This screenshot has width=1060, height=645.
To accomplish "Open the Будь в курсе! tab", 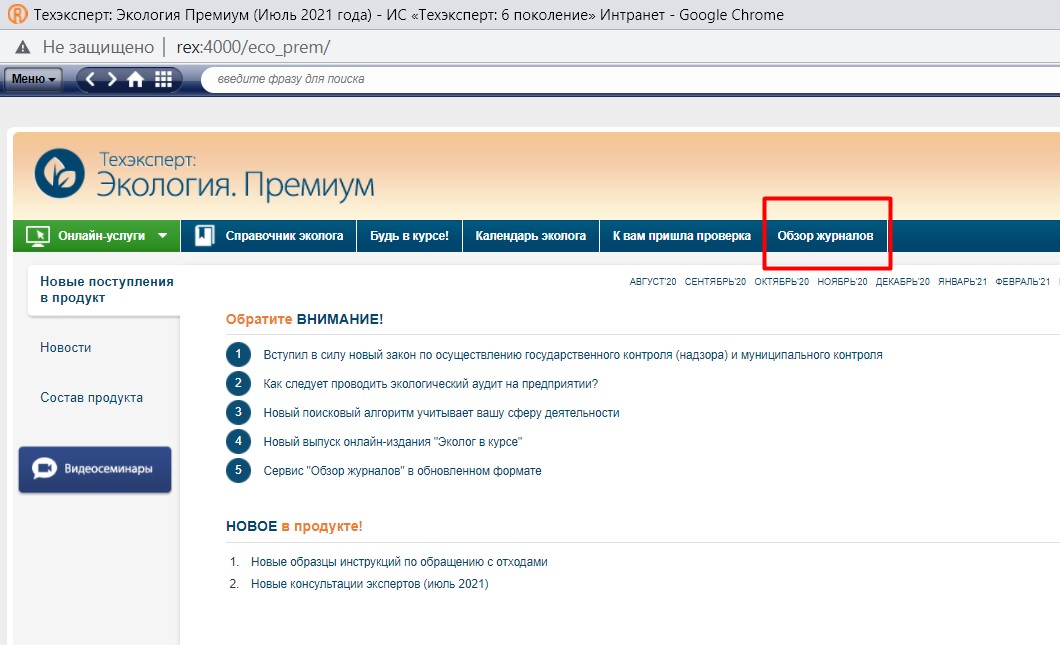I will 410,236.
